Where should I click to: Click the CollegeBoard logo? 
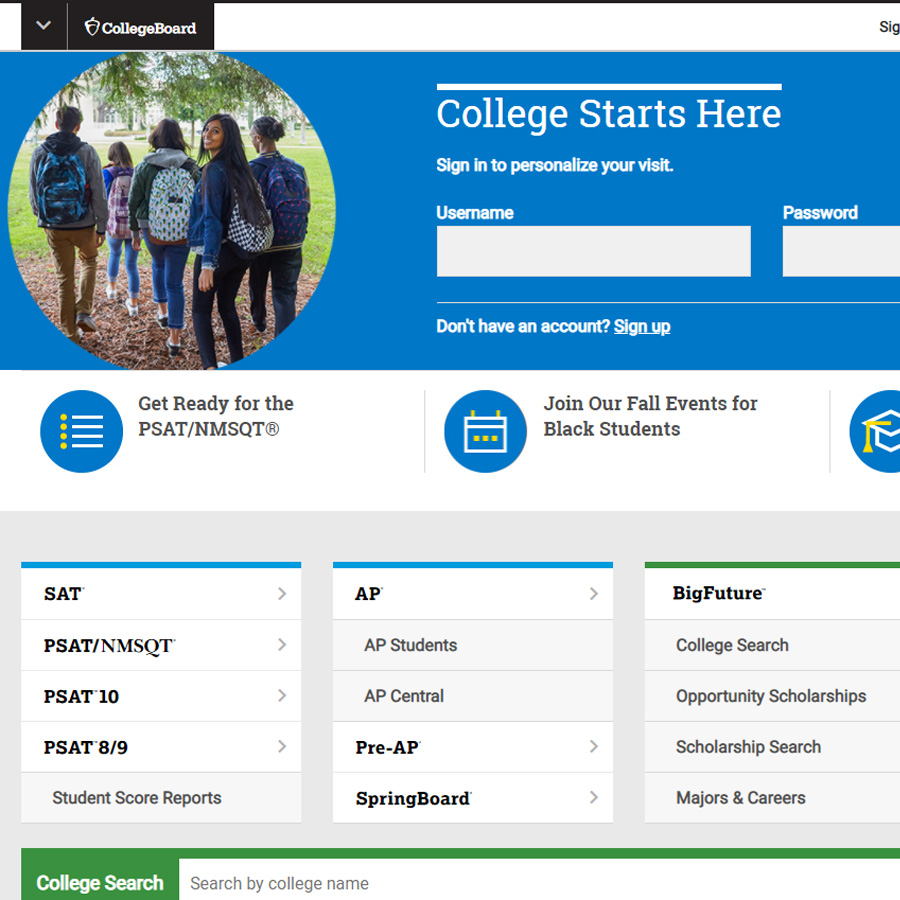point(140,27)
